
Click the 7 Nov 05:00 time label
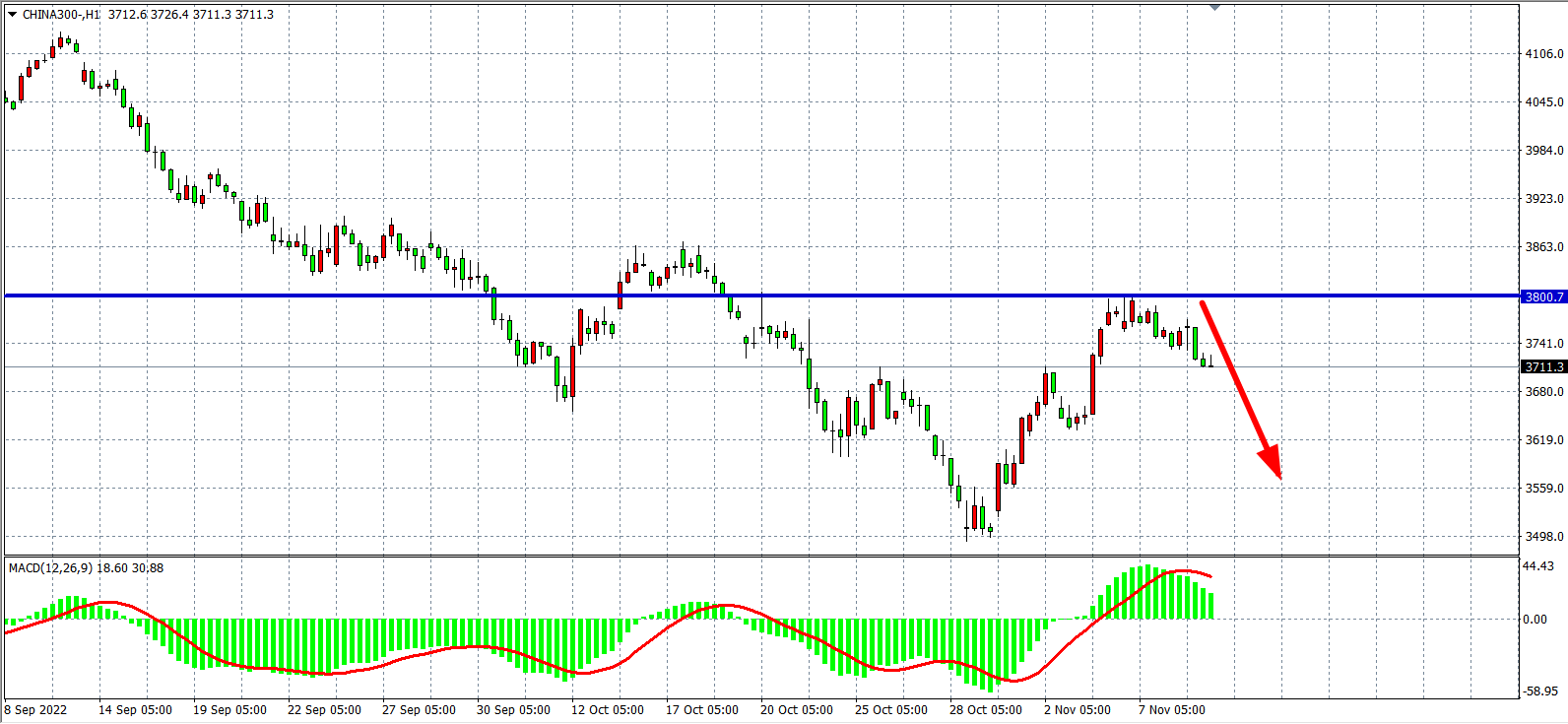click(1171, 709)
